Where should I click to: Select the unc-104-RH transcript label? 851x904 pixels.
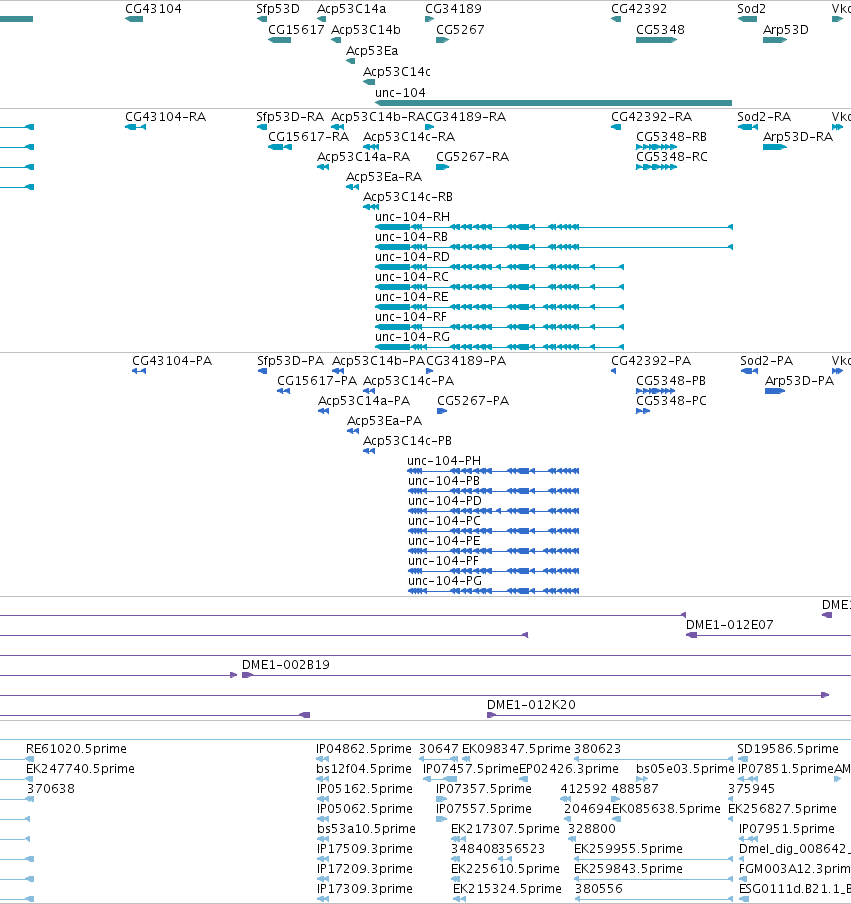(412, 217)
